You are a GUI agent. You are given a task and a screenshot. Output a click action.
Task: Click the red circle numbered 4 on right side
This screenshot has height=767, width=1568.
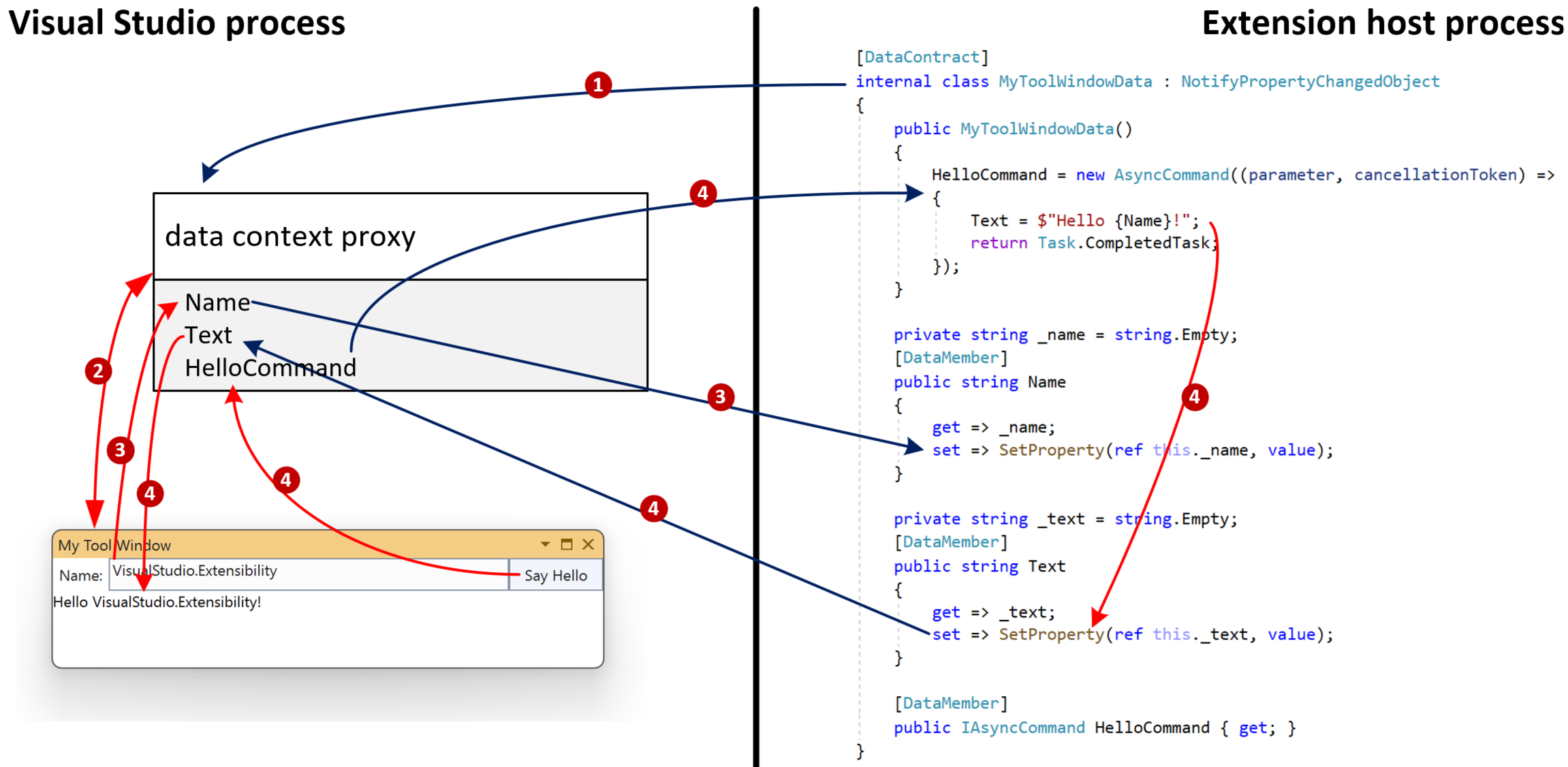click(x=1196, y=397)
